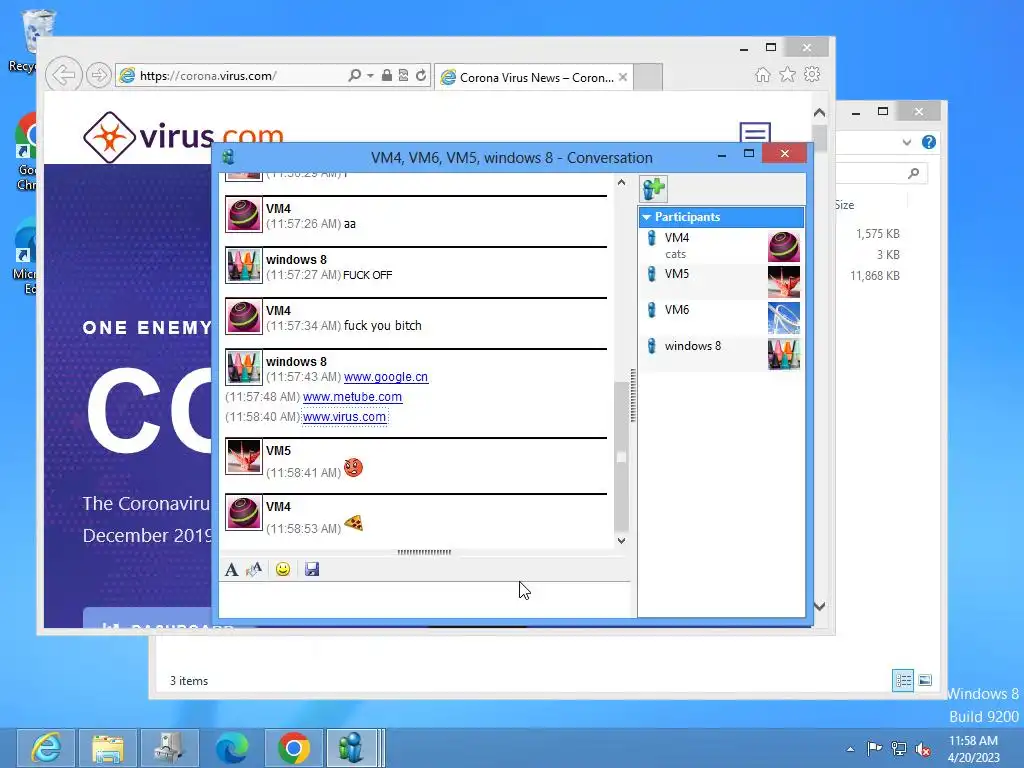Expand the ribbon chevron in File Explorer
The image size is (1024, 768).
pyautogui.click(x=906, y=142)
